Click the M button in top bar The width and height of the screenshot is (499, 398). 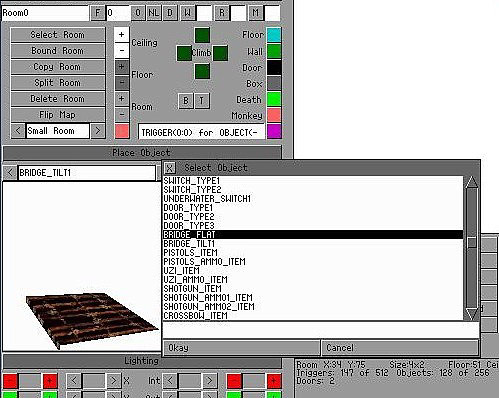255,13
